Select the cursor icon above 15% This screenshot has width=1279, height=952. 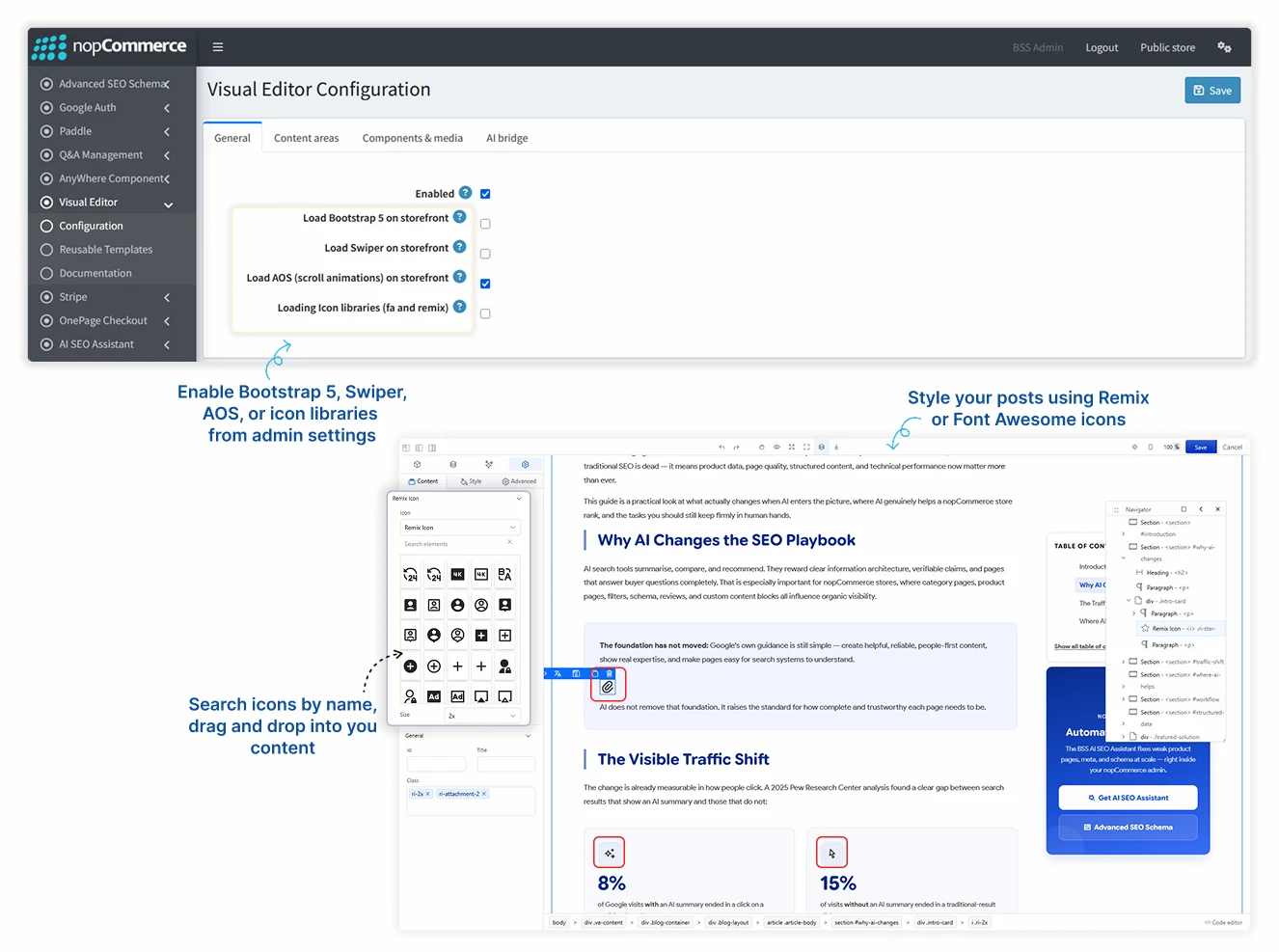pos(832,853)
